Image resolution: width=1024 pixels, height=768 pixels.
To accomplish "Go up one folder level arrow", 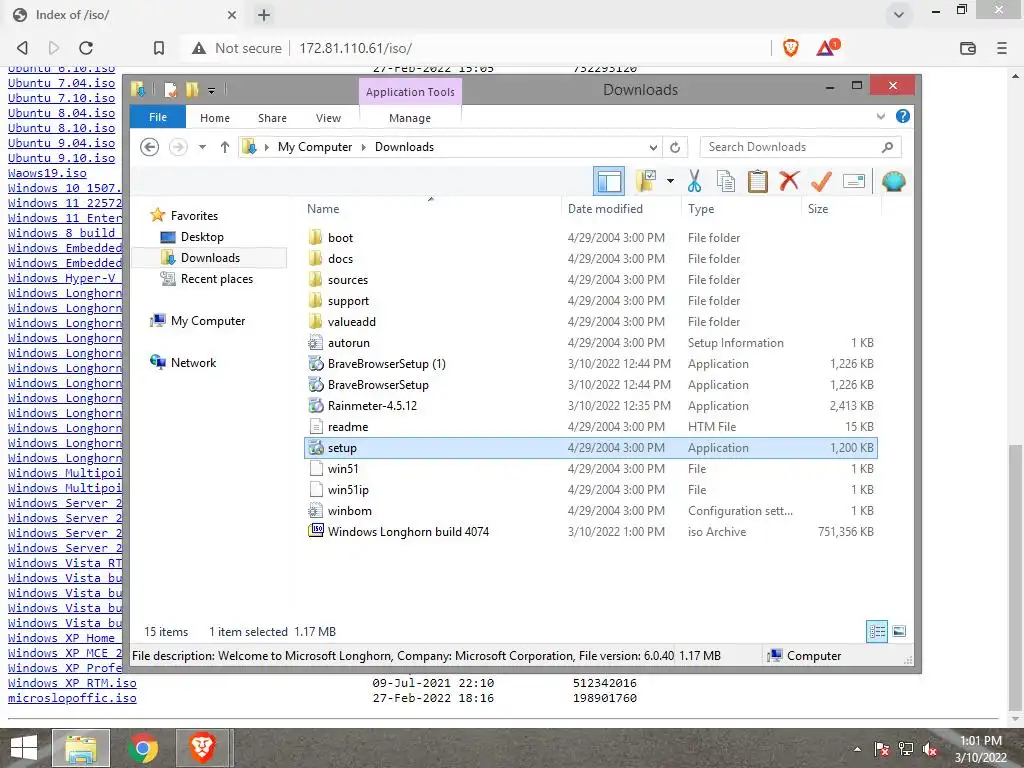I will pyautogui.click(x=225, y=147).
